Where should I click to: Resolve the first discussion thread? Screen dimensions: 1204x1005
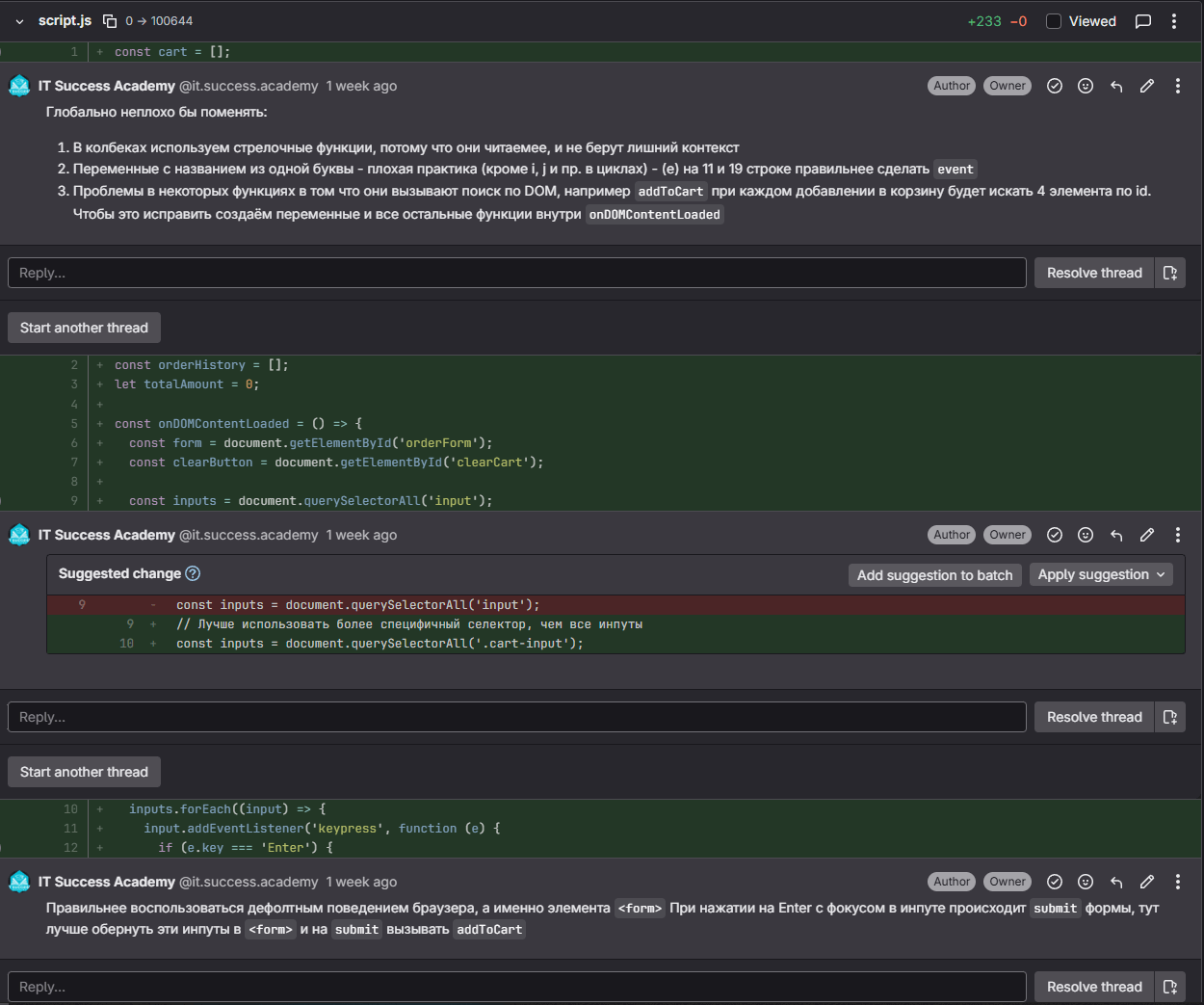click(1094, 273)
